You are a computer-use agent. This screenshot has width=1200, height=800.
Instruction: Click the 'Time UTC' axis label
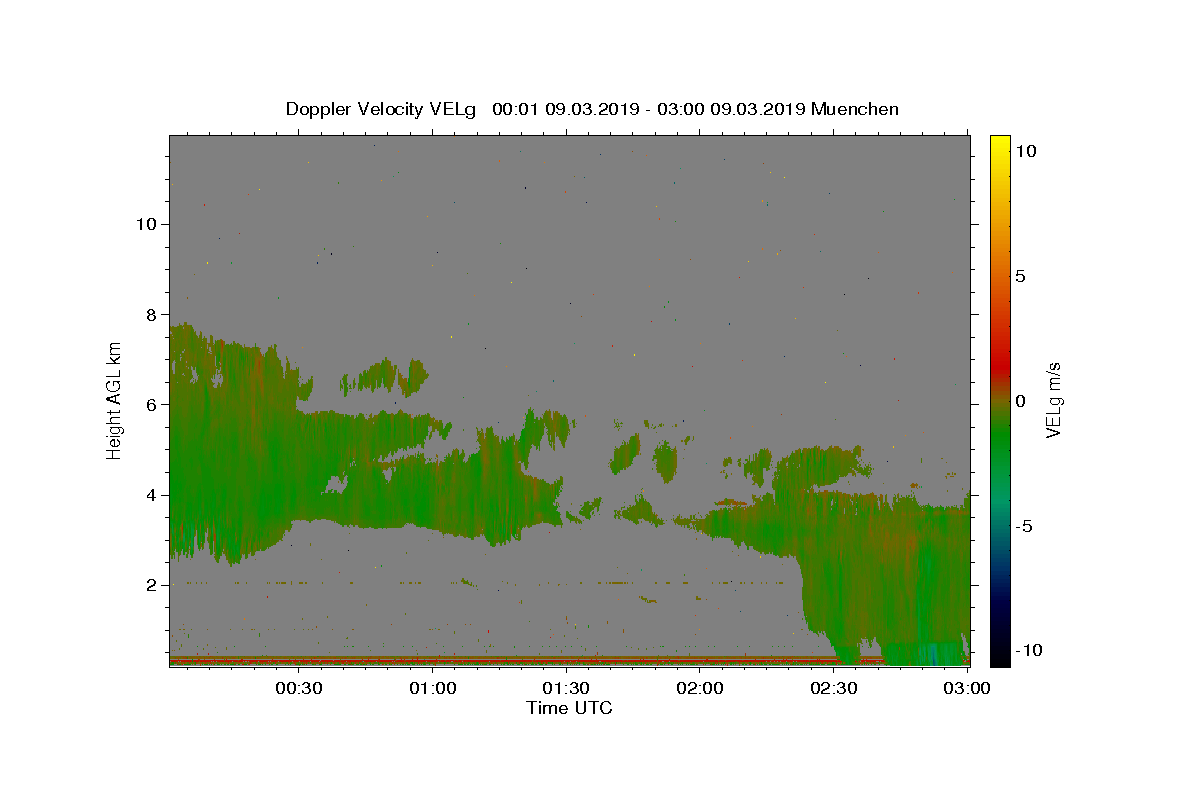[569, 708]
